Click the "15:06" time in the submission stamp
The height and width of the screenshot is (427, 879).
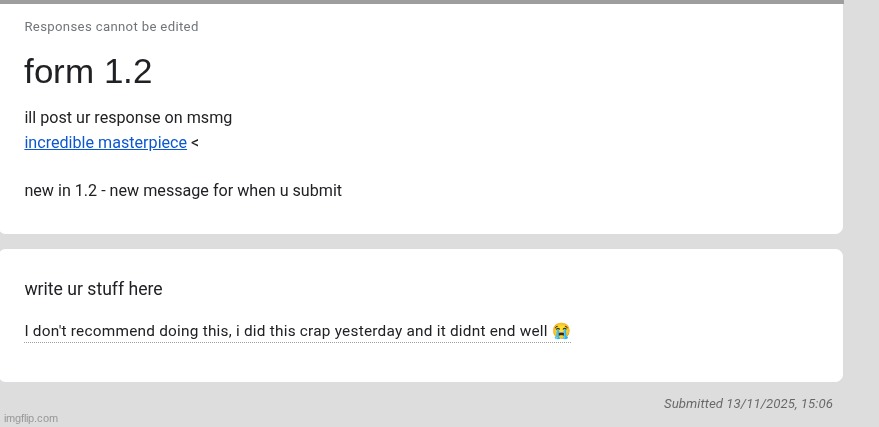click(x=816, y=404)
